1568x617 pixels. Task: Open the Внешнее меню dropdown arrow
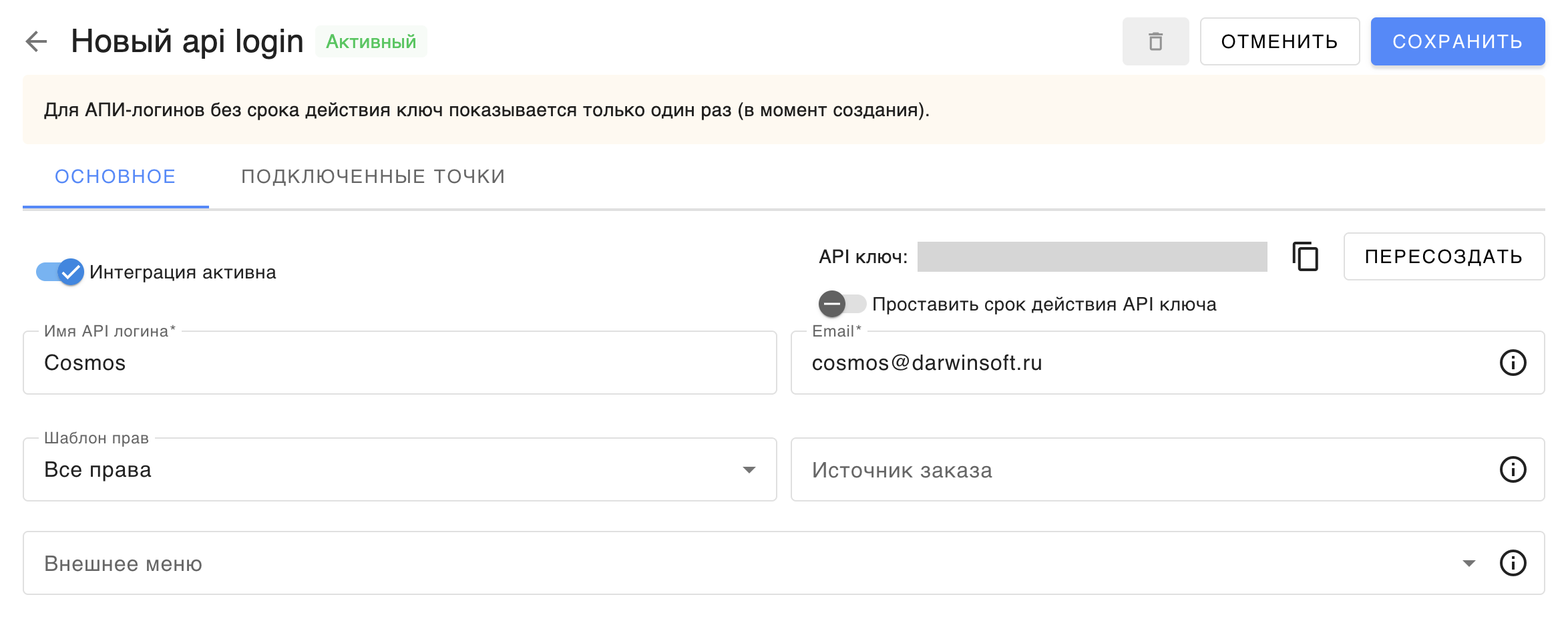(1468, 564)
